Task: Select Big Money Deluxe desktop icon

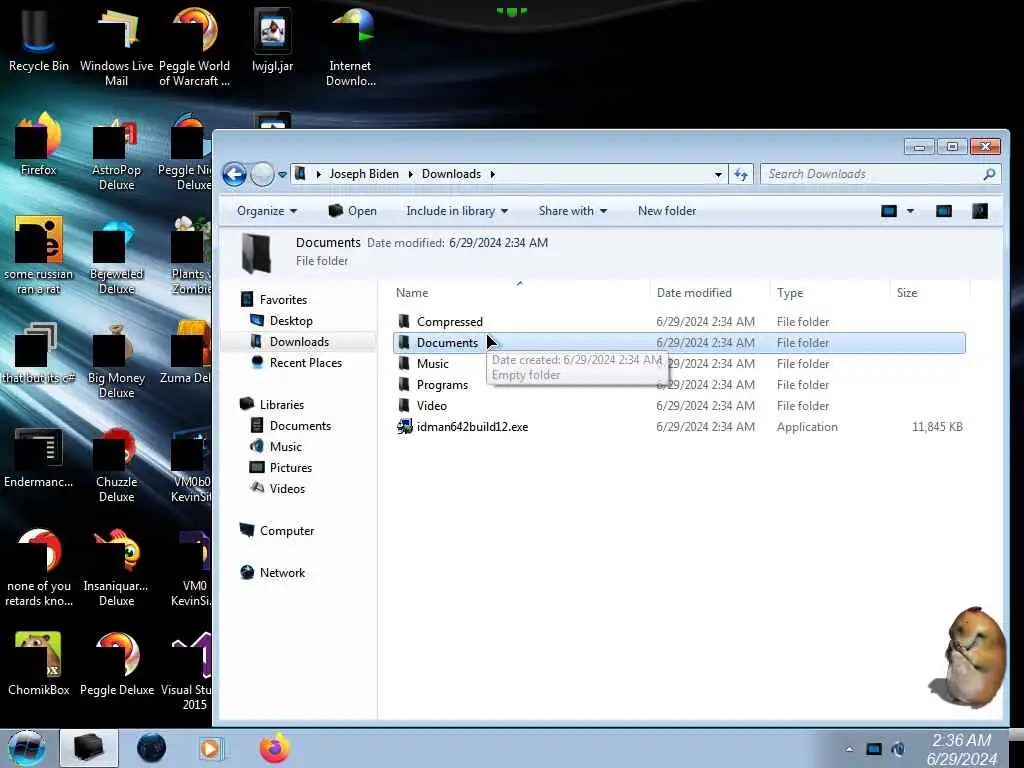Action: click(x=116, y=362)
